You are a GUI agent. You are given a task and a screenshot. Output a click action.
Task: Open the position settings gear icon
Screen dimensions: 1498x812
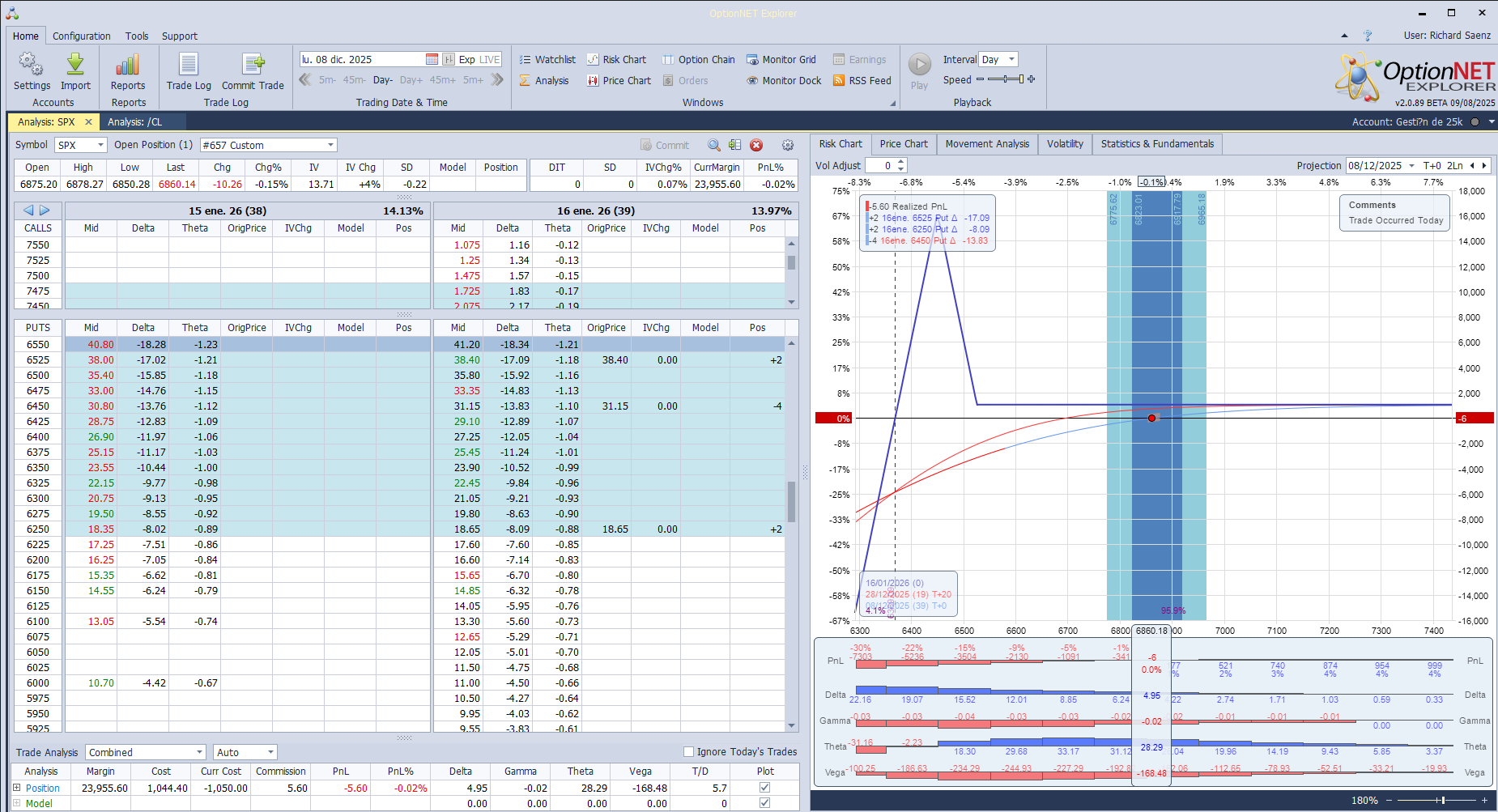[x=788, y=145]
